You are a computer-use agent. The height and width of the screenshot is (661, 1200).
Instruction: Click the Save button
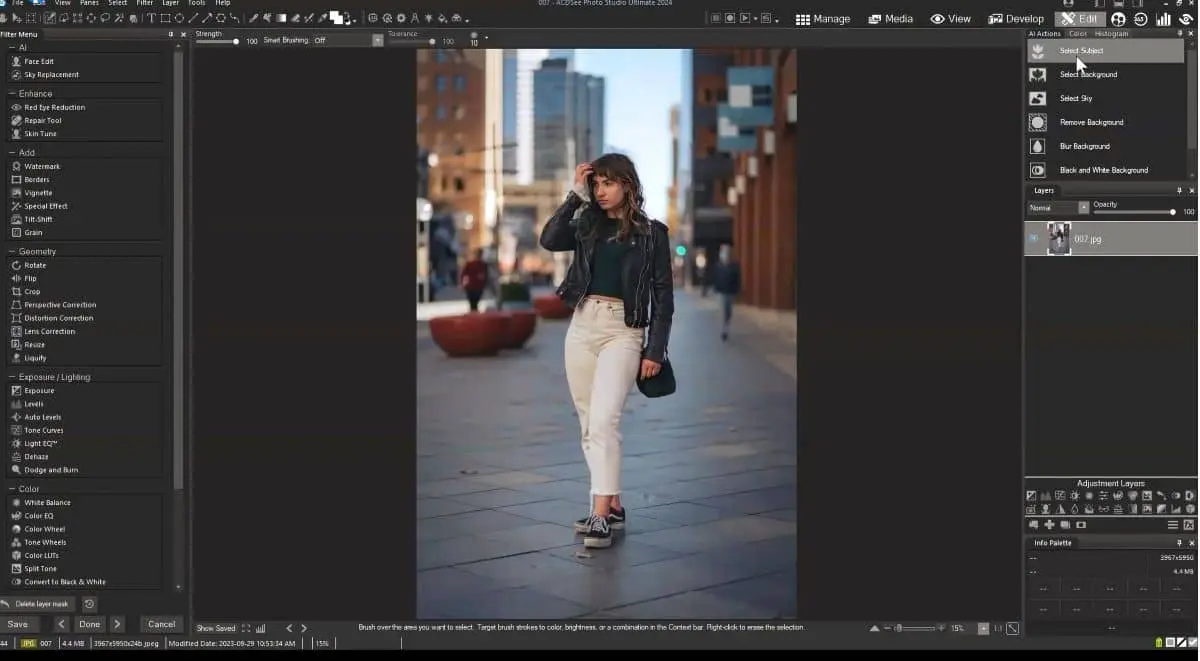[x=18, y=624]
